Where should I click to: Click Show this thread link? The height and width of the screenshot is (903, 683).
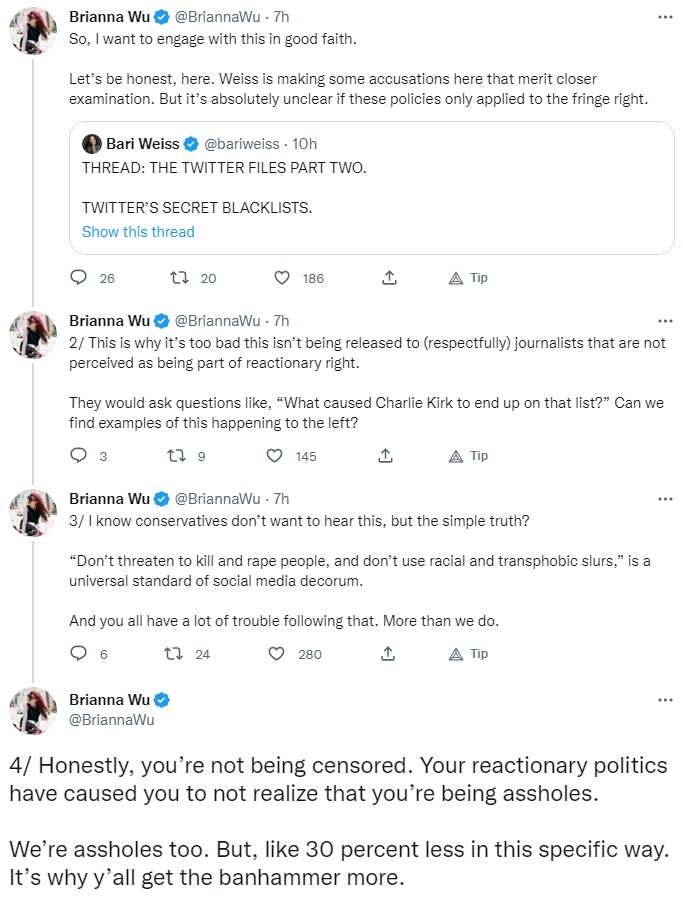point(138,232)
